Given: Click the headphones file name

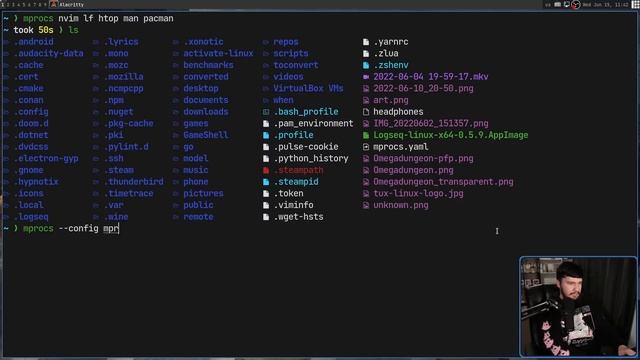Looking at the screenshot, I should click(x=398, y=112).
